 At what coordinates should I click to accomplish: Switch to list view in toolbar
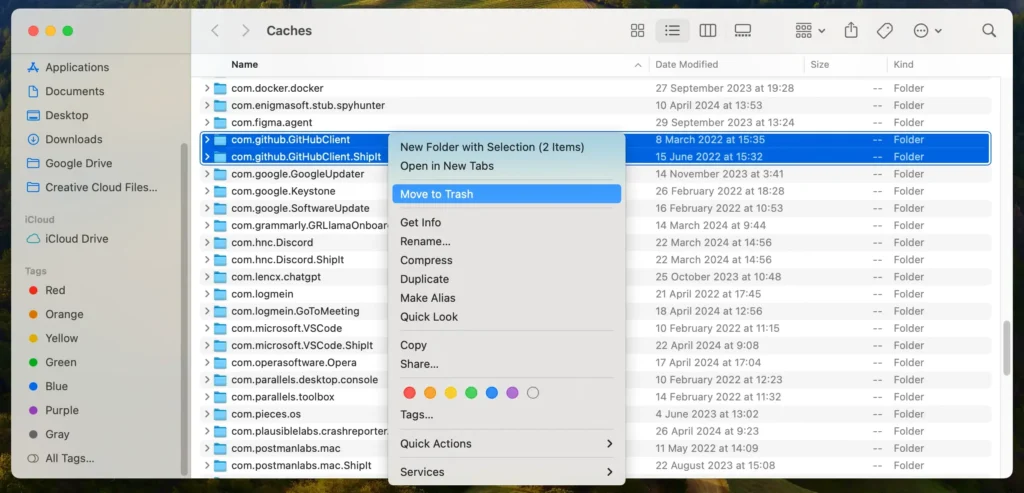click(672, 31)
